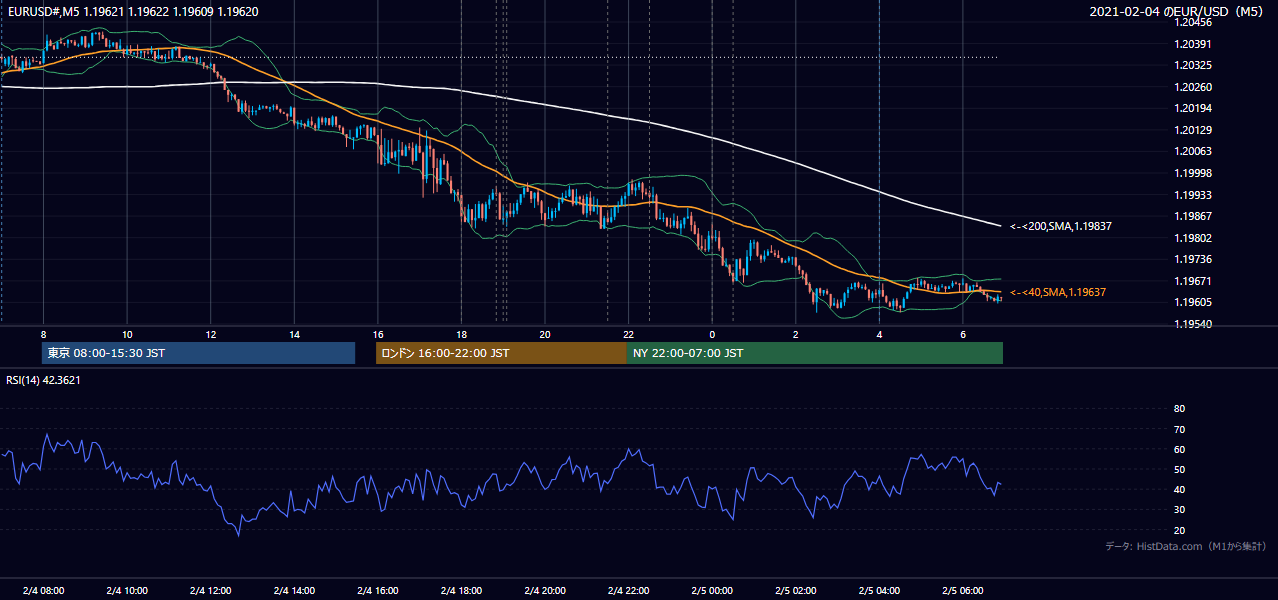Screen dimensions: 1278x600
Task: Click the 2/4 22:00 time label
Action: pyautogui.click(x=629, y=590)
